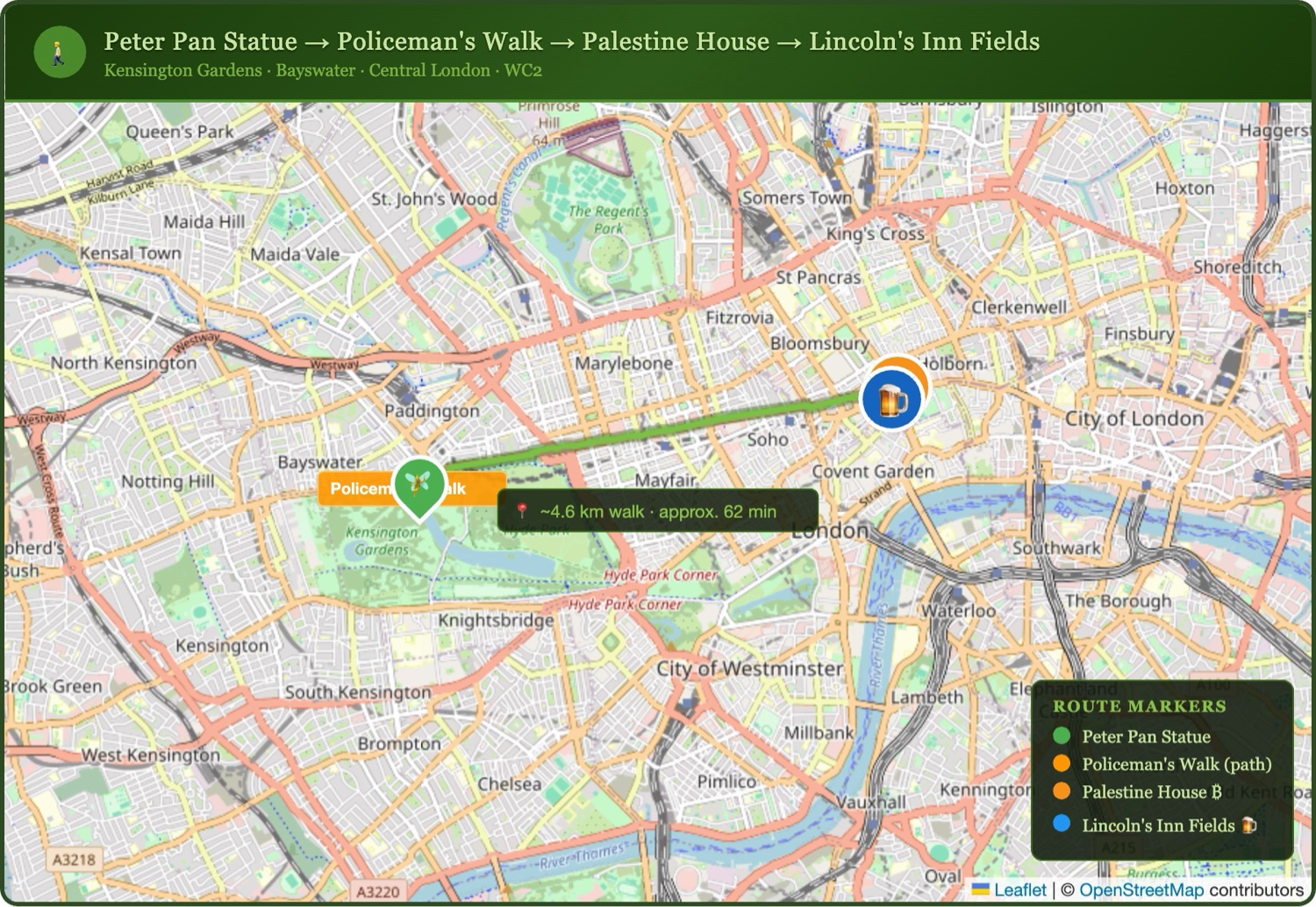
Task: Click the 'Pimlico' map label
Action: pos(726,781)
